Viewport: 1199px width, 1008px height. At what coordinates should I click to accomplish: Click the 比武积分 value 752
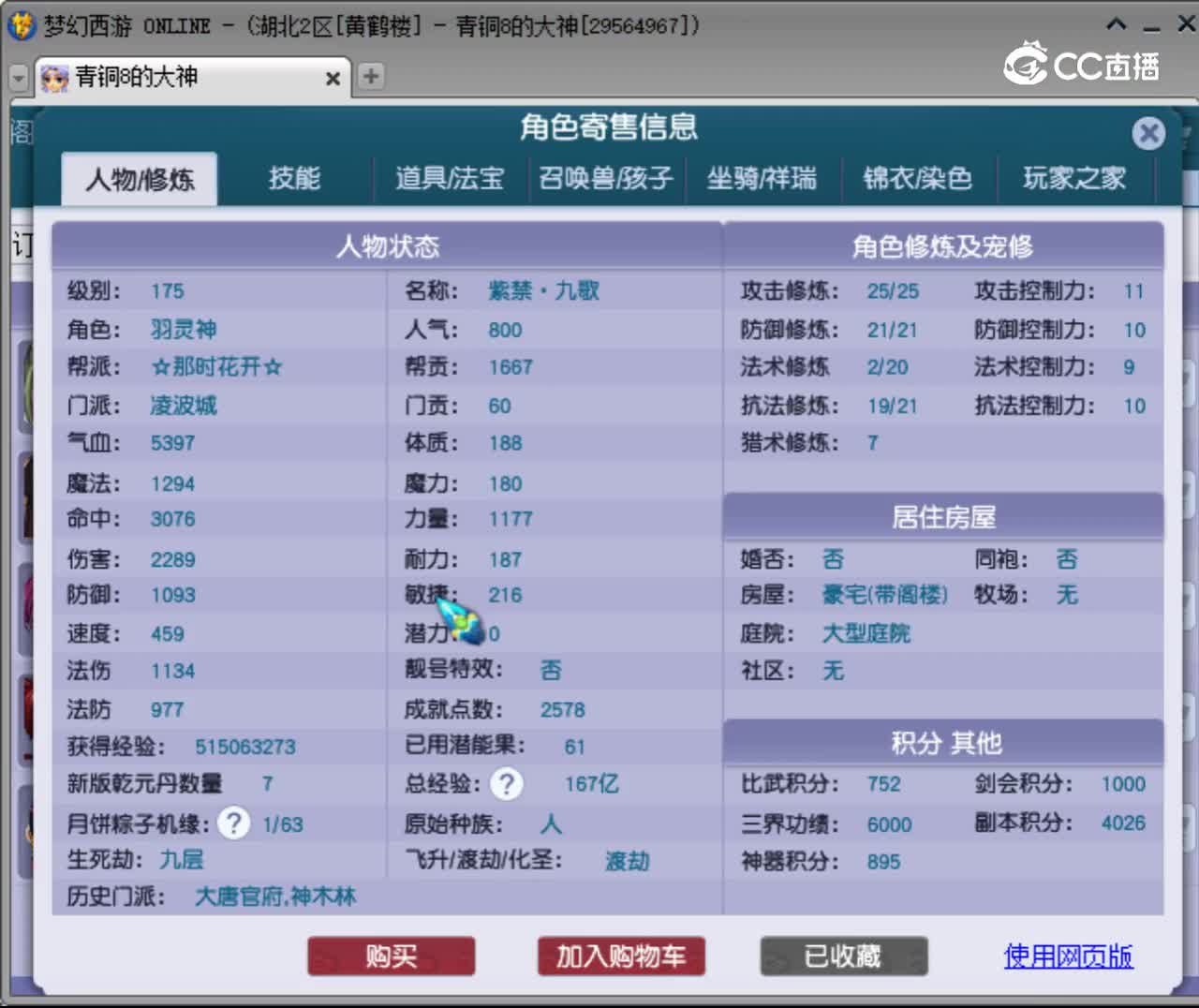tap(883, 784)
